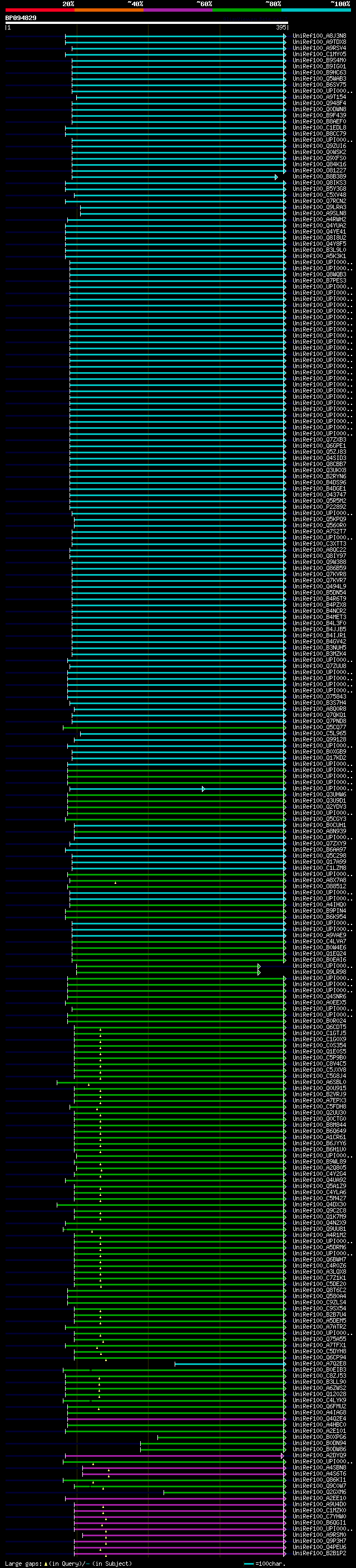Click hit label UniRef100_B9F439
356x1568 pixels.
coord(319,116)
